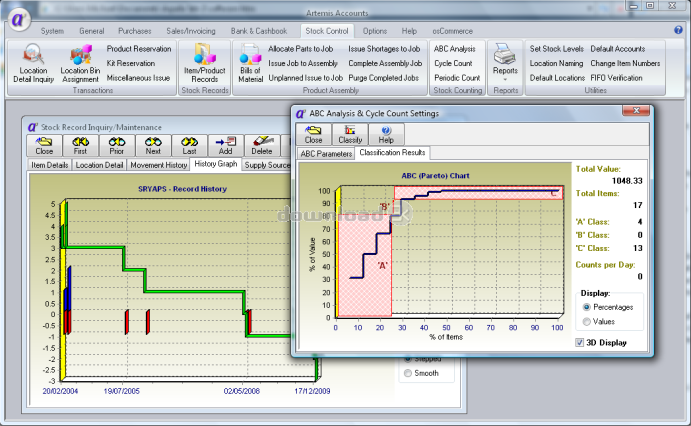The height and width of the screenshot is (426, 691).
Task: Select the Stock Control ribbon tab
Action: [327, 31]
